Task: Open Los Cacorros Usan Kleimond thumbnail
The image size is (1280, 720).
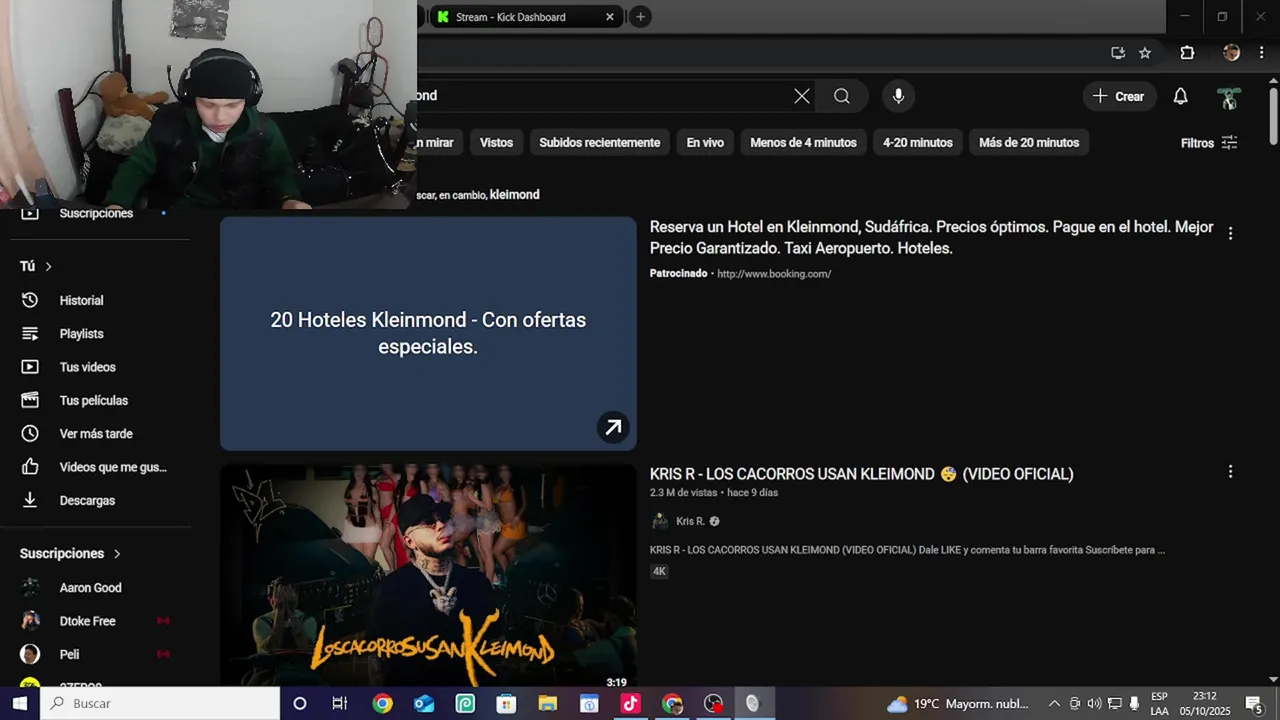Action: (428, 575)
